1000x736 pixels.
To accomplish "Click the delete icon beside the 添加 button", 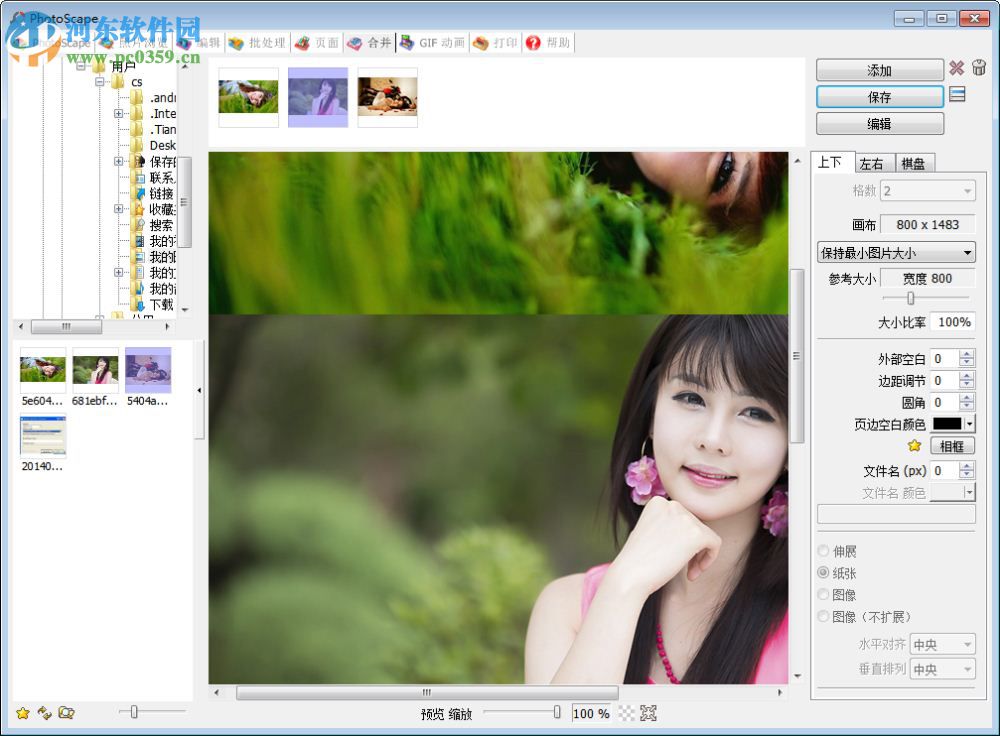I will pos(958,68).
